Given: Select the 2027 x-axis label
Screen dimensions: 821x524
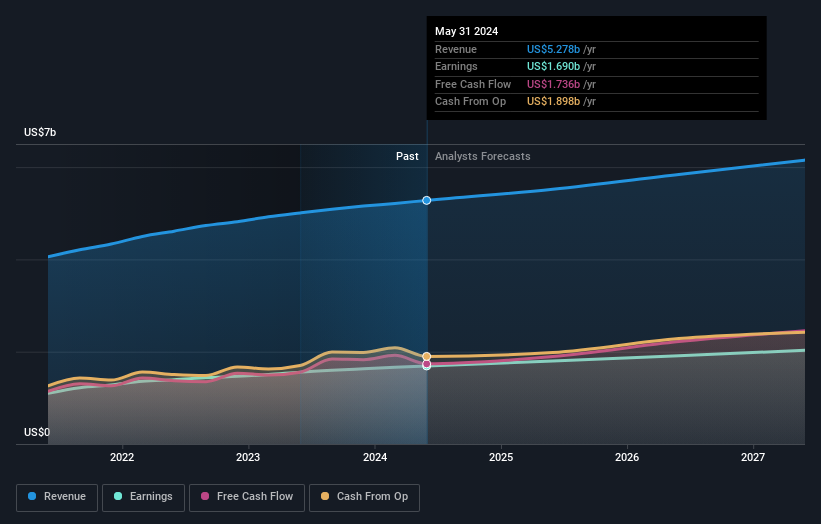Looking at the screenshot, I should pyautogui.click(x=753, y=457).
